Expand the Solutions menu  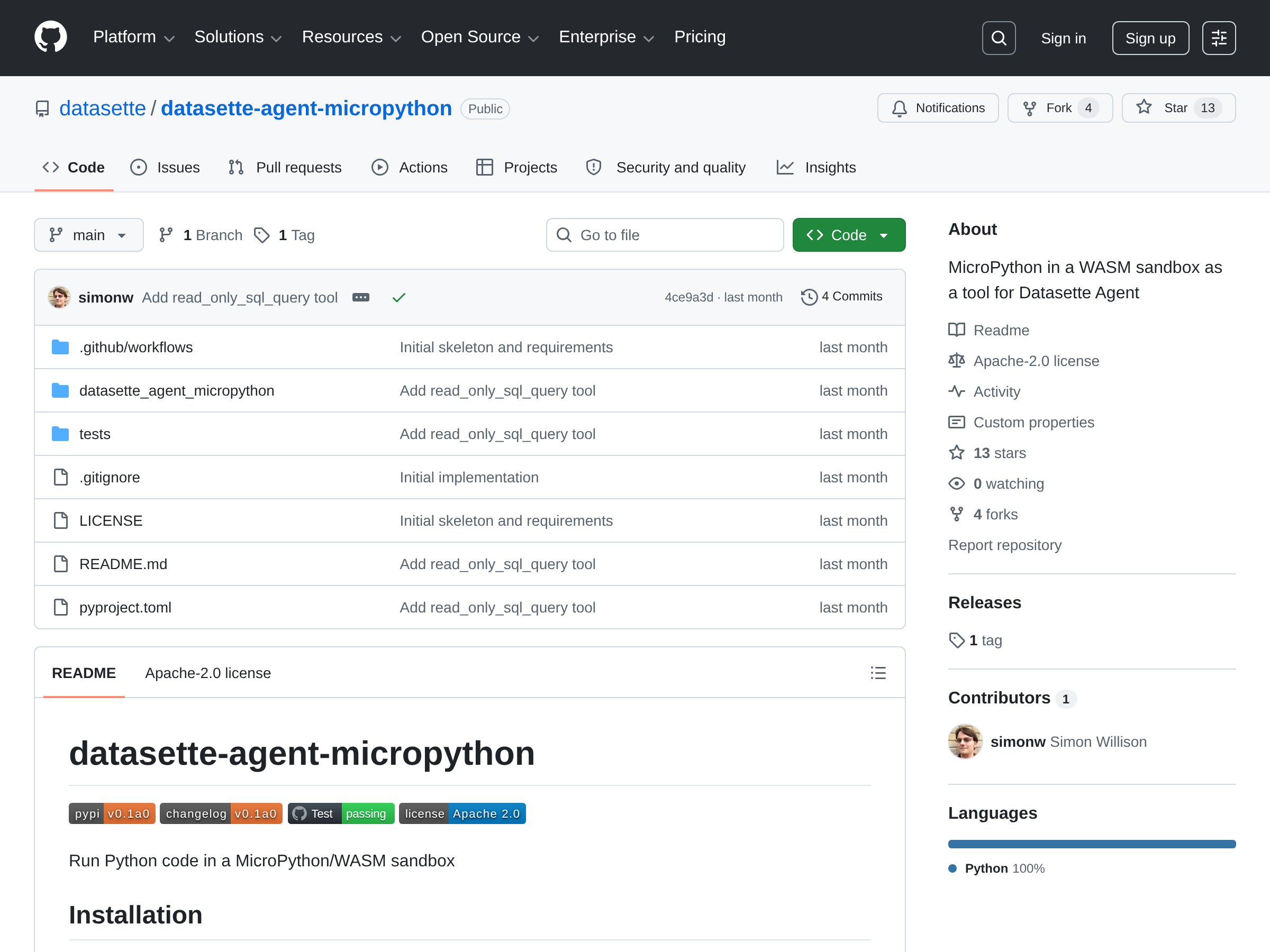point(238,36)
